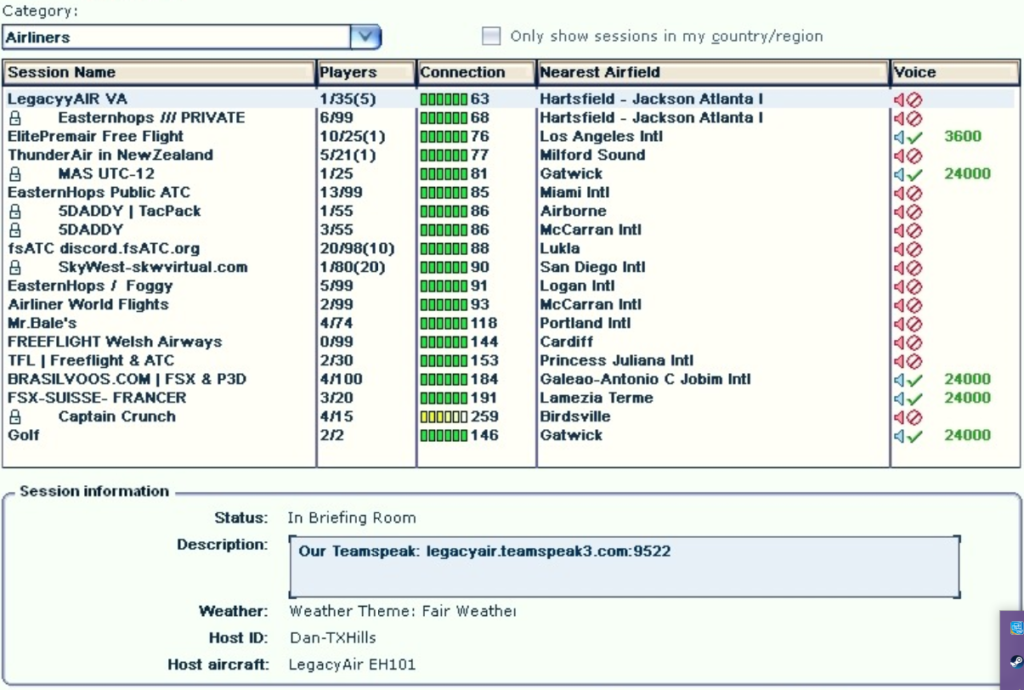Click Birdsville airfield cell
This screenshot has width=1024, height=690.
pyautogui.click(x=575, y=416)
